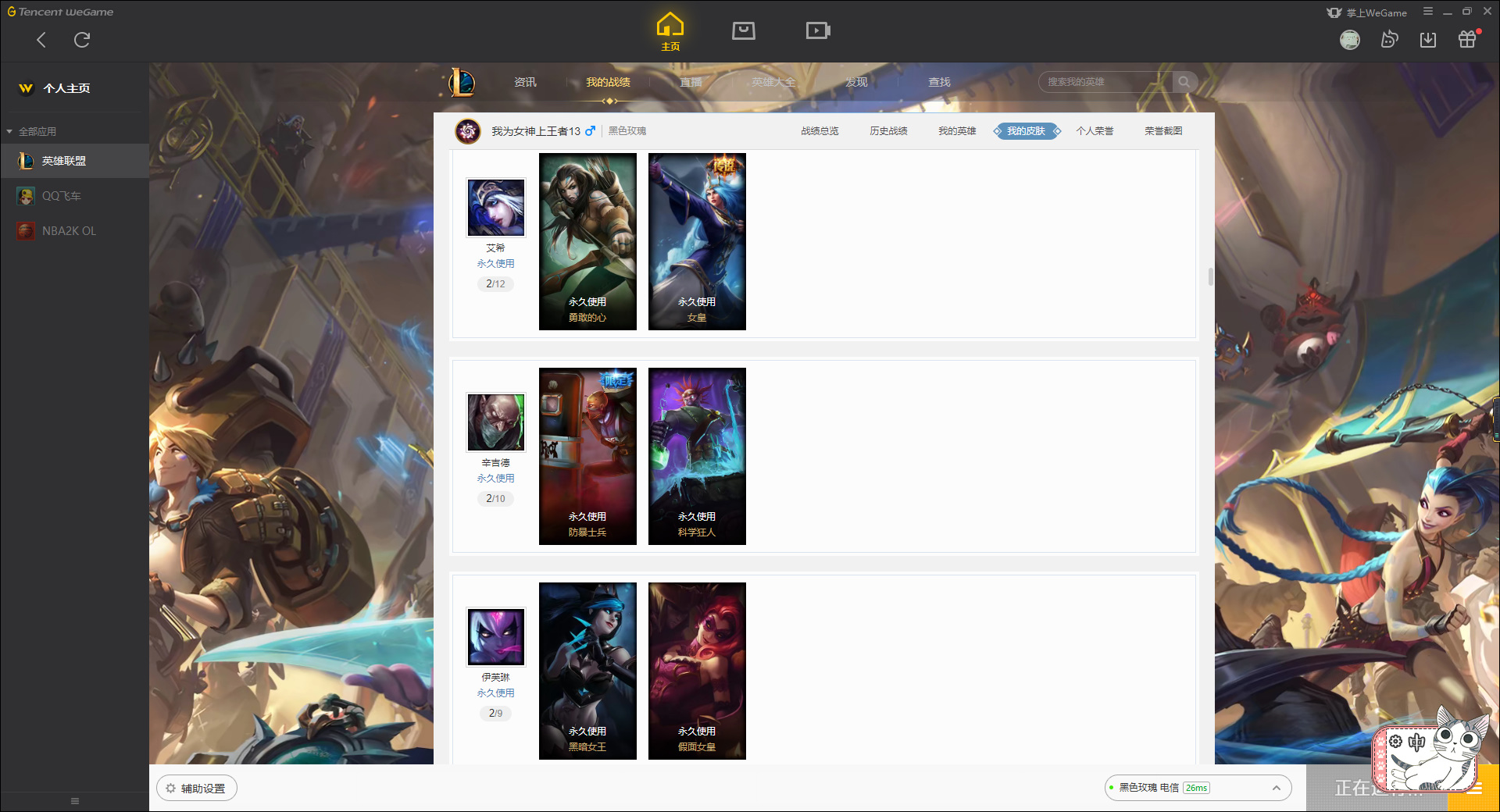
Task: Open 我的皮肤 sub-tab
Action: pos(1026,131)
